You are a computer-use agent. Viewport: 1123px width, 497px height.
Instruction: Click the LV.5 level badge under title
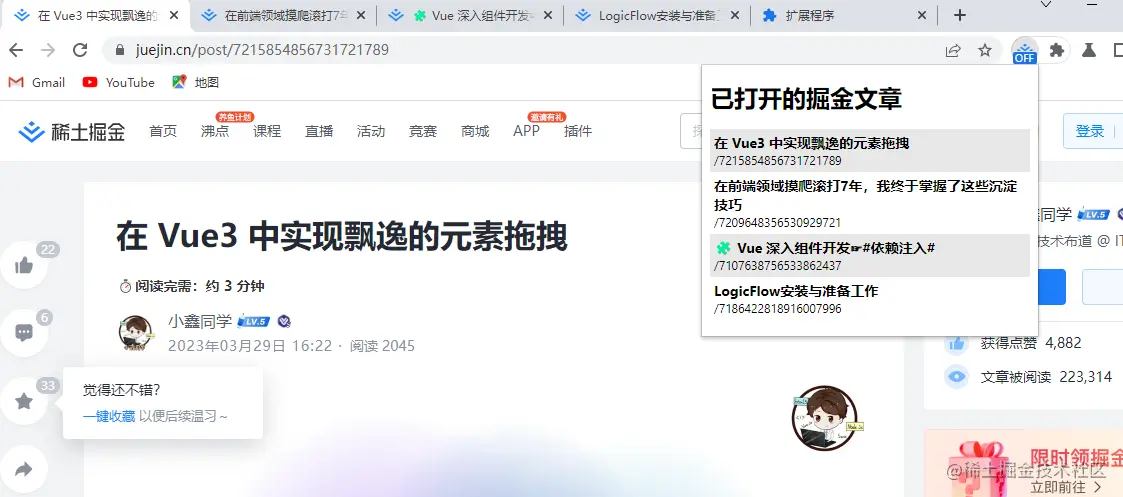[x=253, y=322]
